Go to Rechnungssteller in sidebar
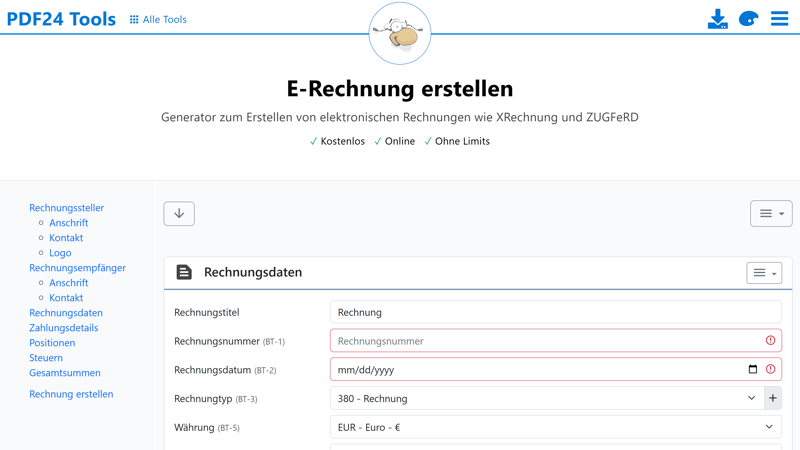Image resolution: width=800 pixels, height=450 pixels. click(66, 208)
